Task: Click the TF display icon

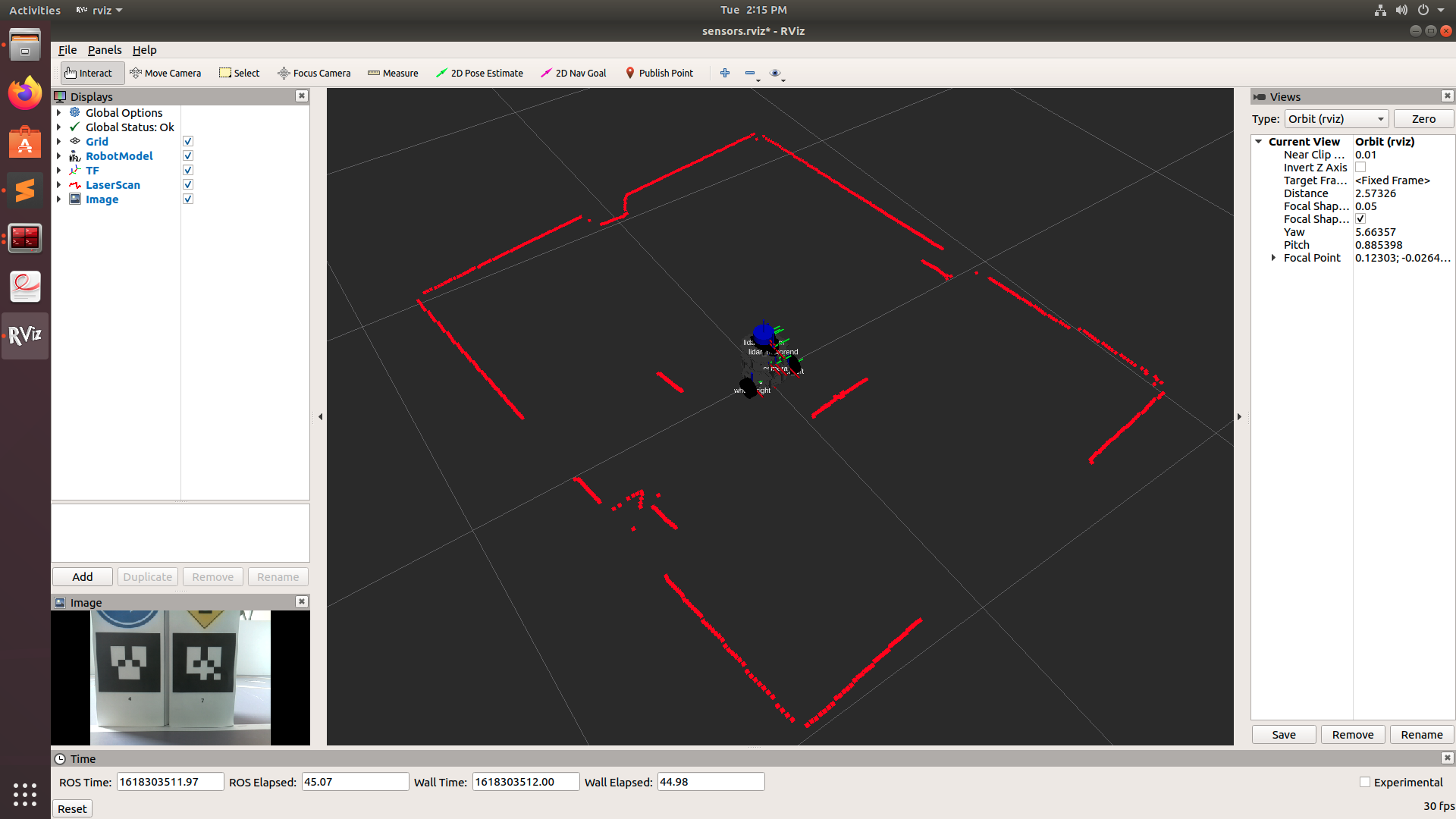Action: tap(75, 170)
